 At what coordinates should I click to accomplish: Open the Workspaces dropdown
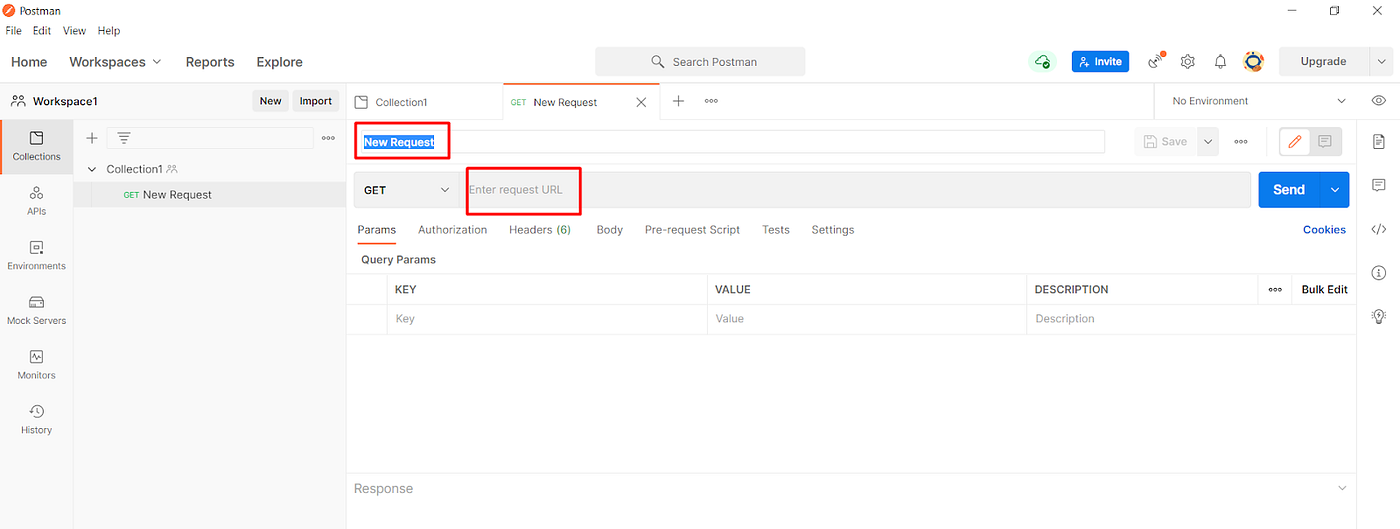click(115, 62)
